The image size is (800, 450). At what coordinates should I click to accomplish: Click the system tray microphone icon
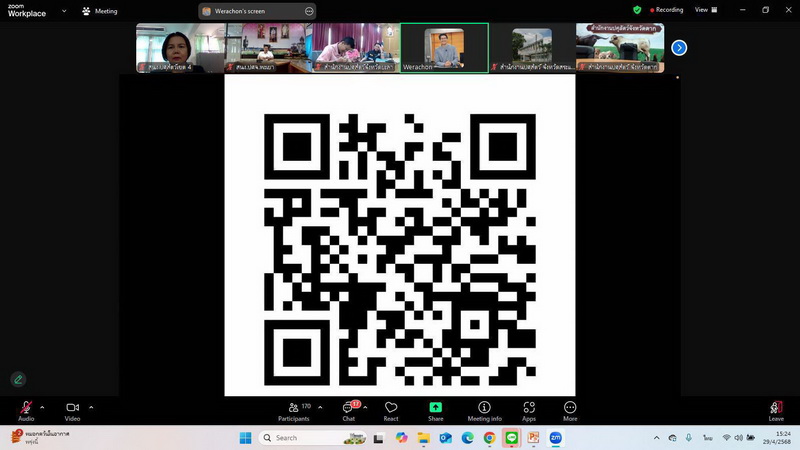[x=689, y=438]
